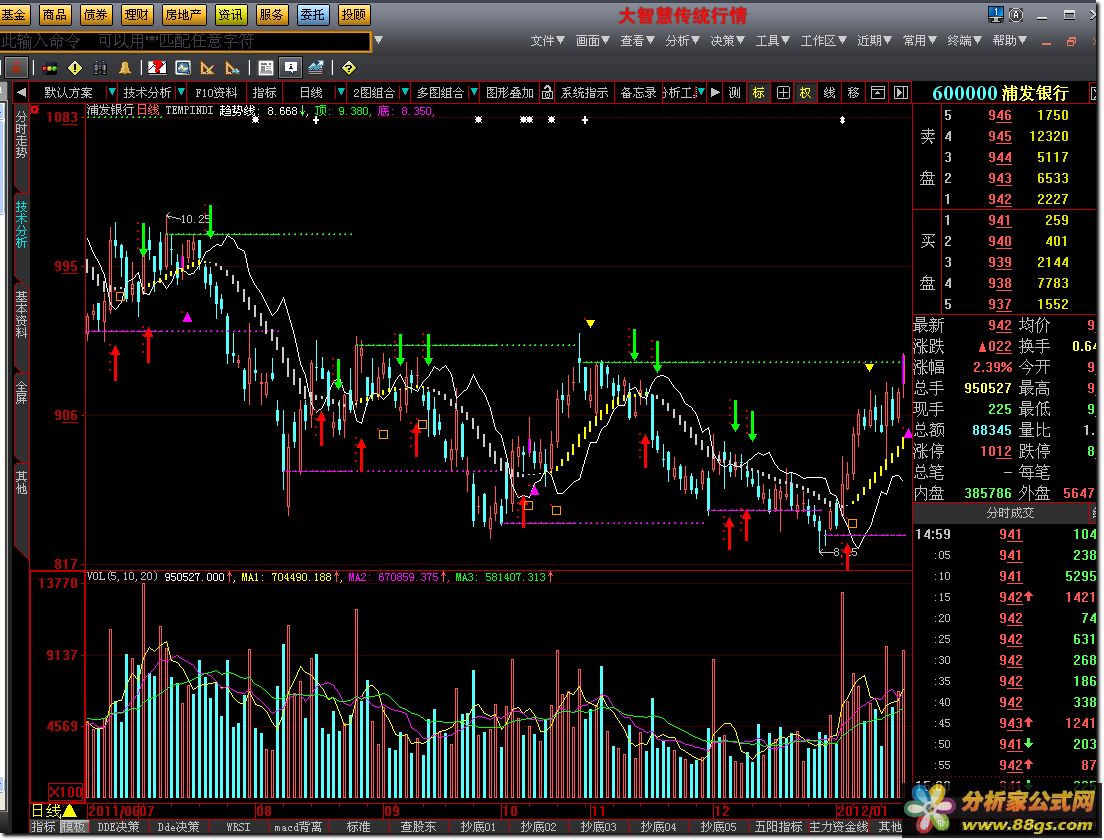Image resolution: width=1104 pixels, height=840 pixels.
Task: Select the 主力资金线 indicator tab
Action: (x=838, y=827)
